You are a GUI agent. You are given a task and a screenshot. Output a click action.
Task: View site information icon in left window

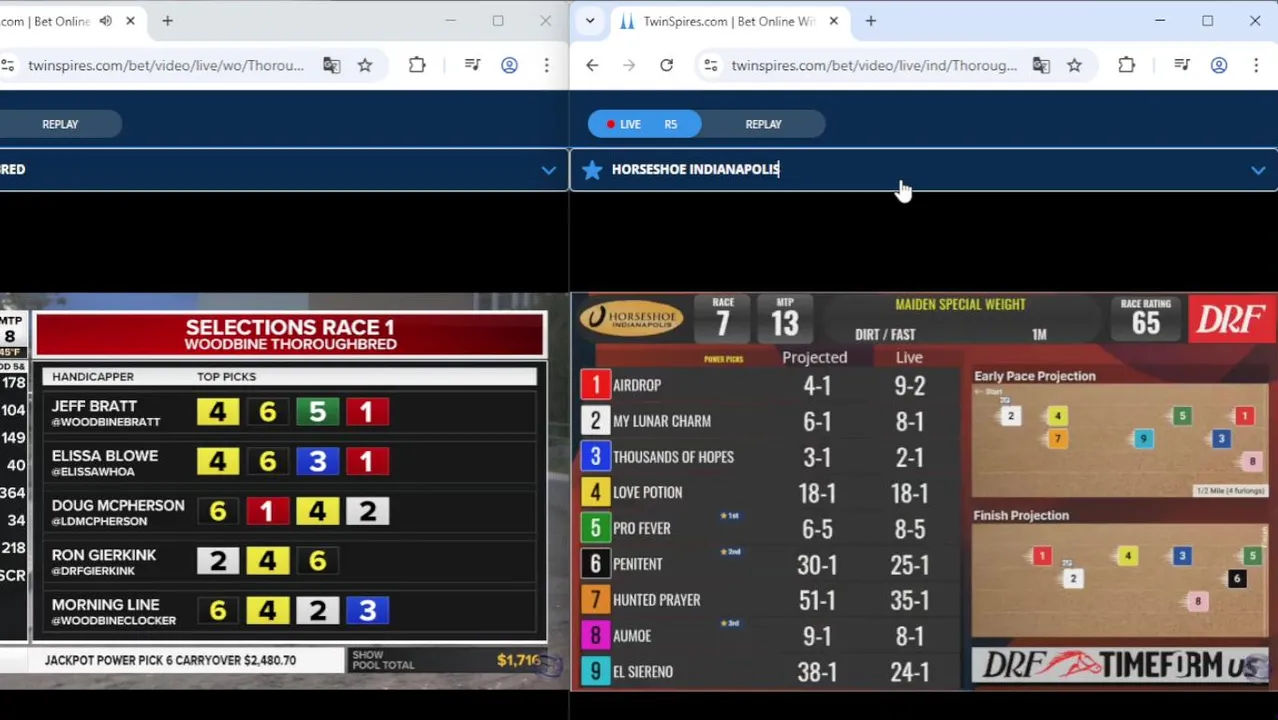coord(8,65)
